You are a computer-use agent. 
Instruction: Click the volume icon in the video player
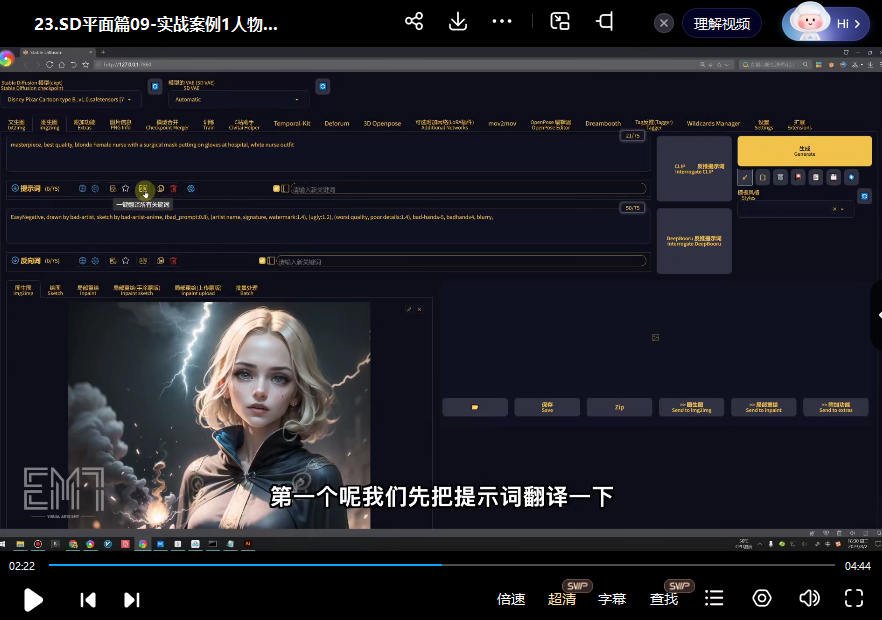pyautogui.click(x=810, y=598)
